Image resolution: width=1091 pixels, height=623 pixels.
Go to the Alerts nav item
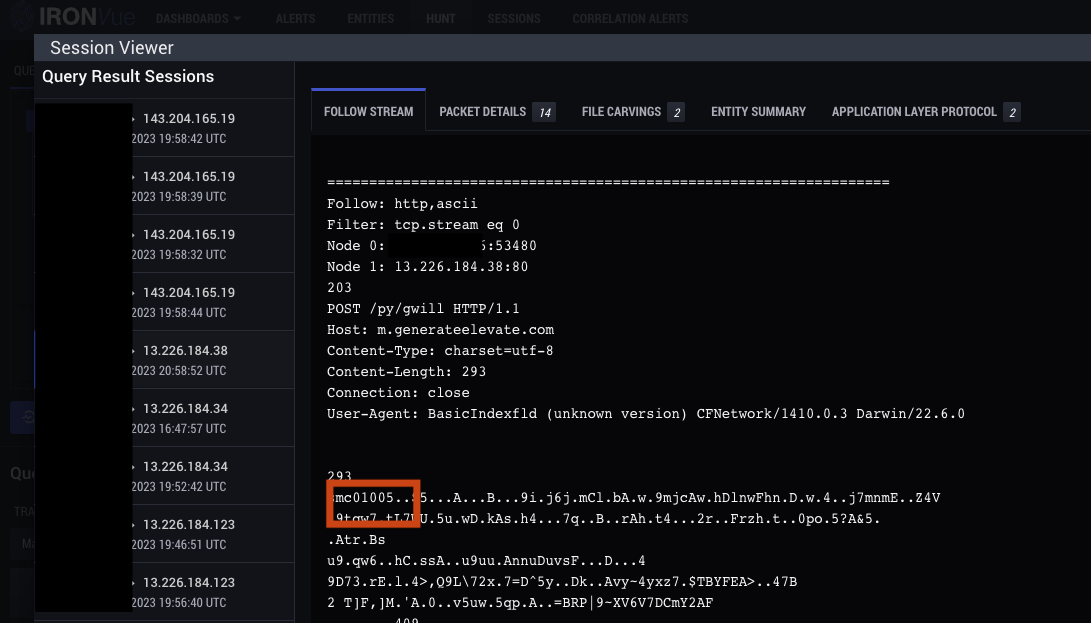295,19
